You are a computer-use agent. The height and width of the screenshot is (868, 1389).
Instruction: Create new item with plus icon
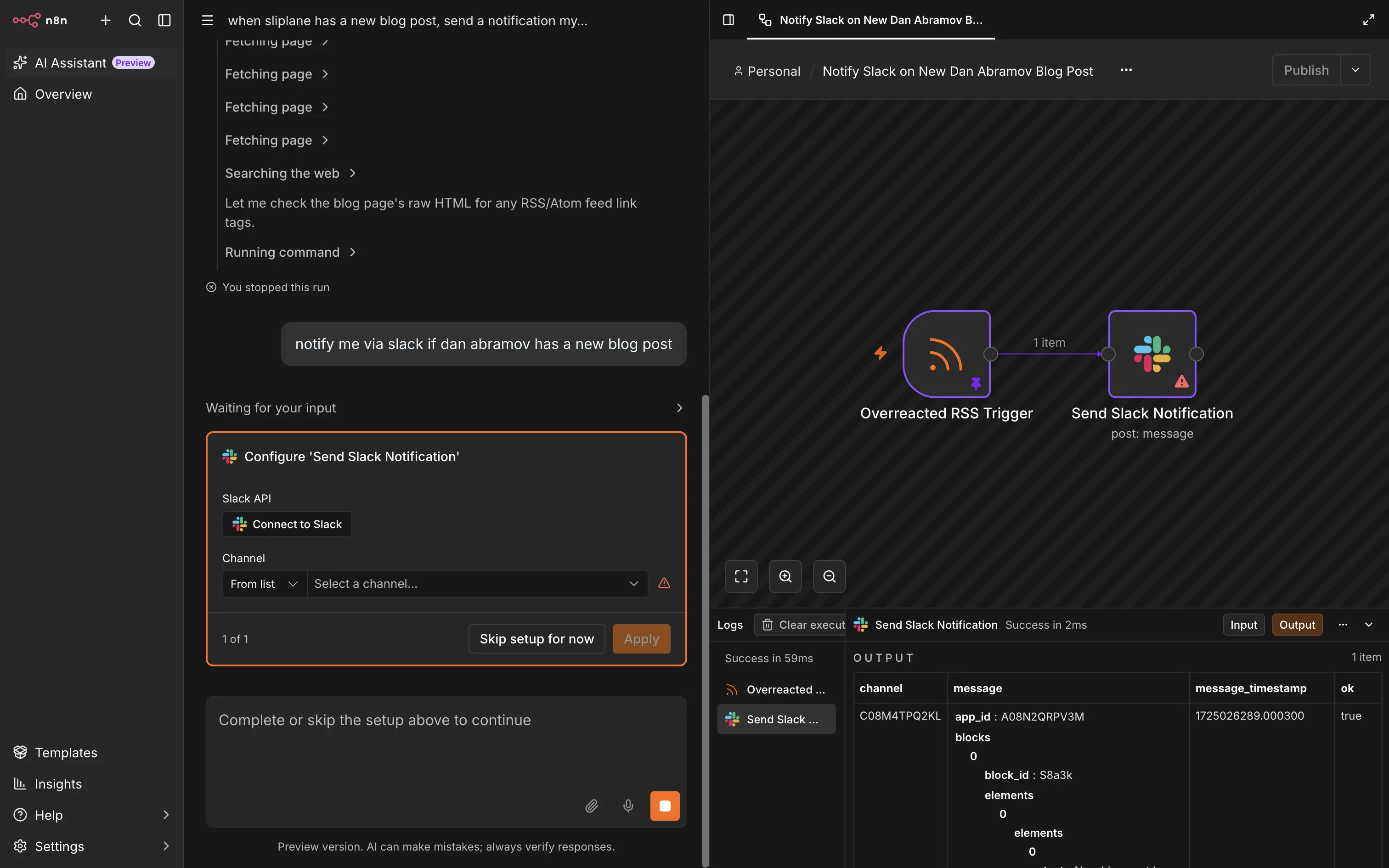106,20
